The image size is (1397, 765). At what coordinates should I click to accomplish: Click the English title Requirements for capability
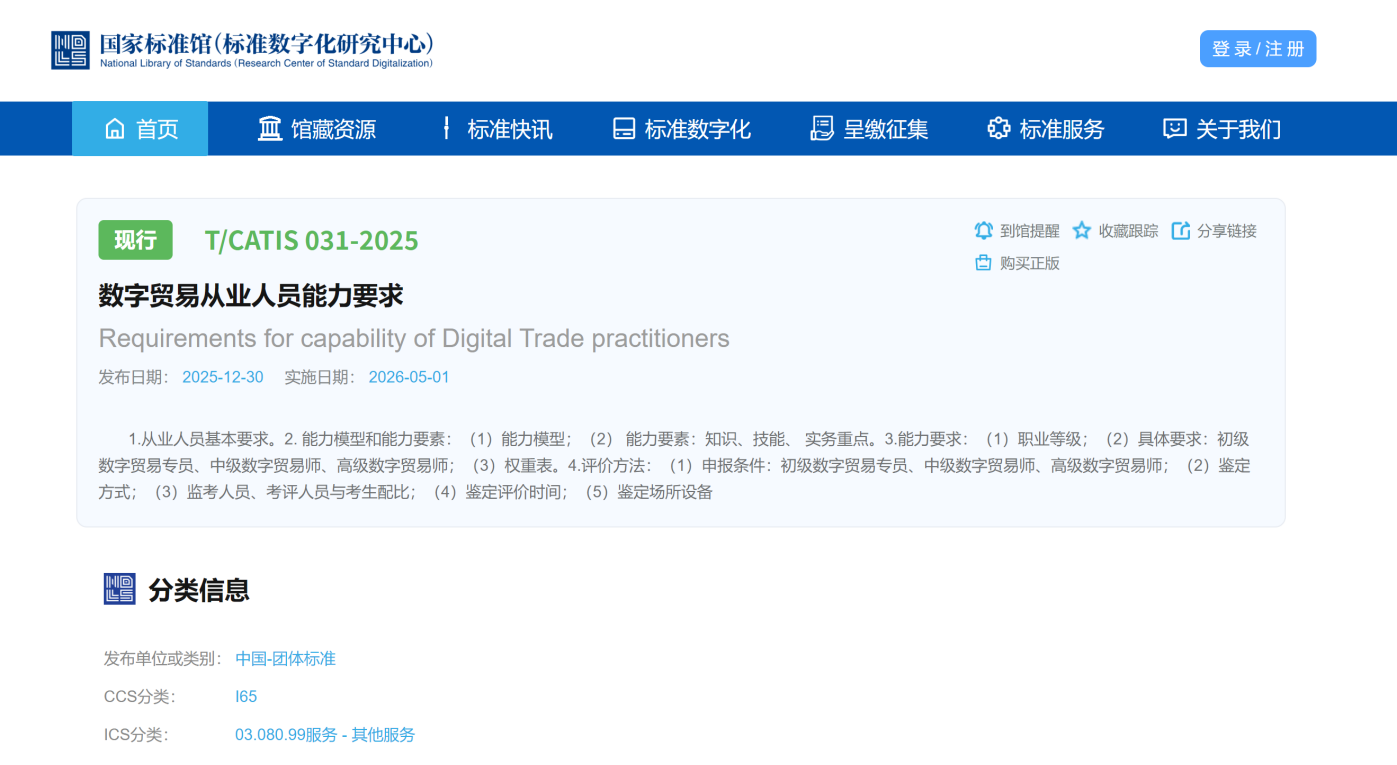coord(414,338)
